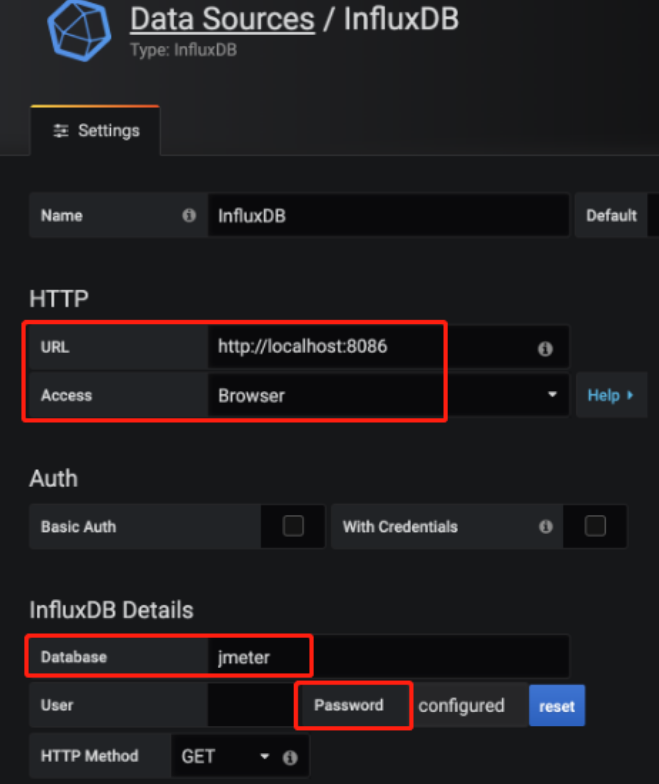
Task: Enable the Basic Auth checkbox
Action: coord(293,526)
